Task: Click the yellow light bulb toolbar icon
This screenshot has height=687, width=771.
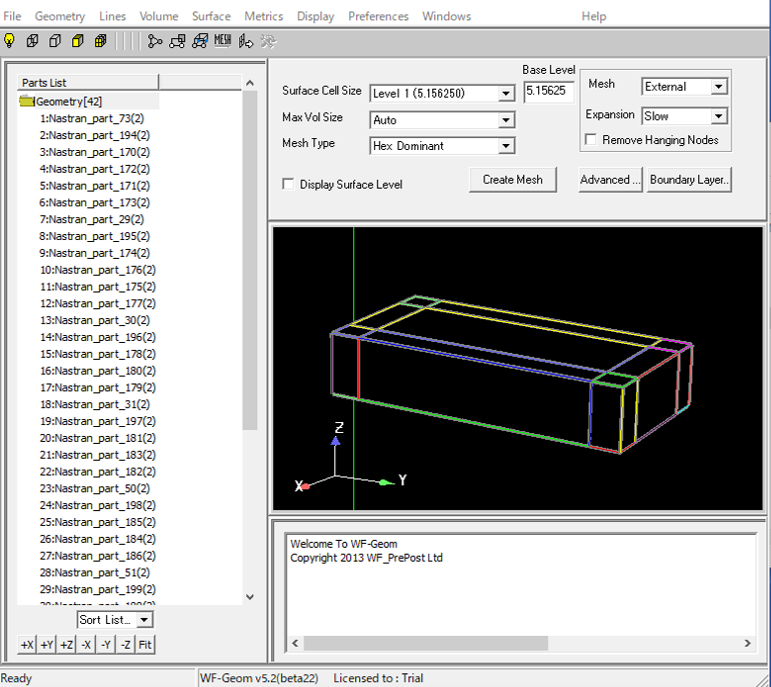Action: pyautogui.click(x=9, y=41)
